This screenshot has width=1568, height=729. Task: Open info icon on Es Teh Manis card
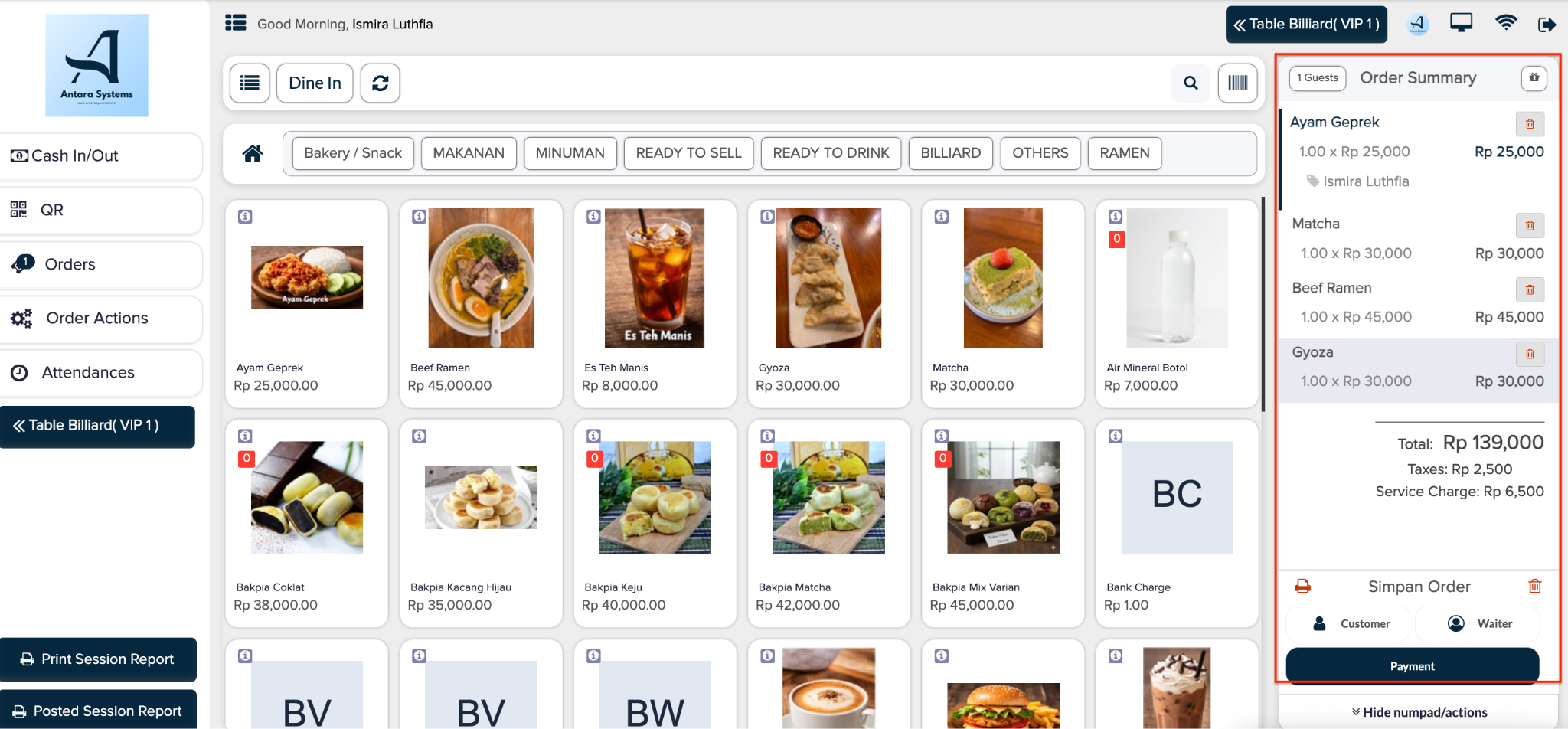[593, 217]
